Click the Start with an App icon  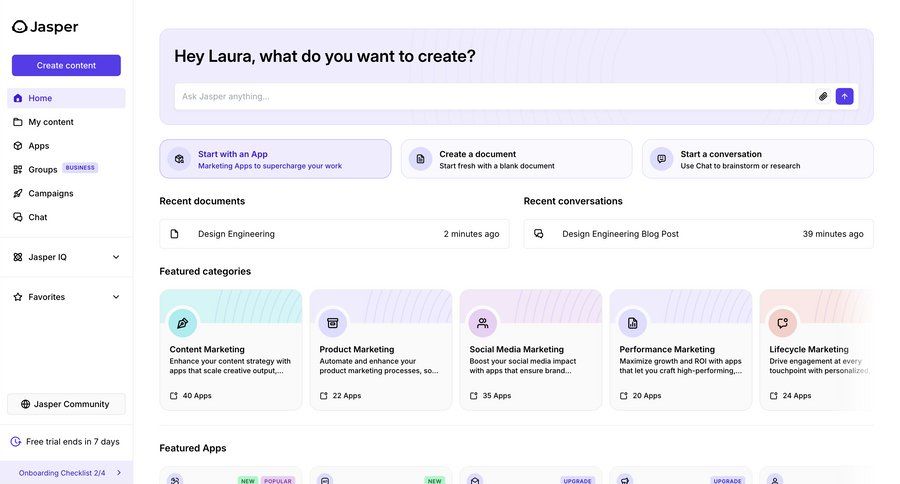pyautogui.click(x=179, y=159)
